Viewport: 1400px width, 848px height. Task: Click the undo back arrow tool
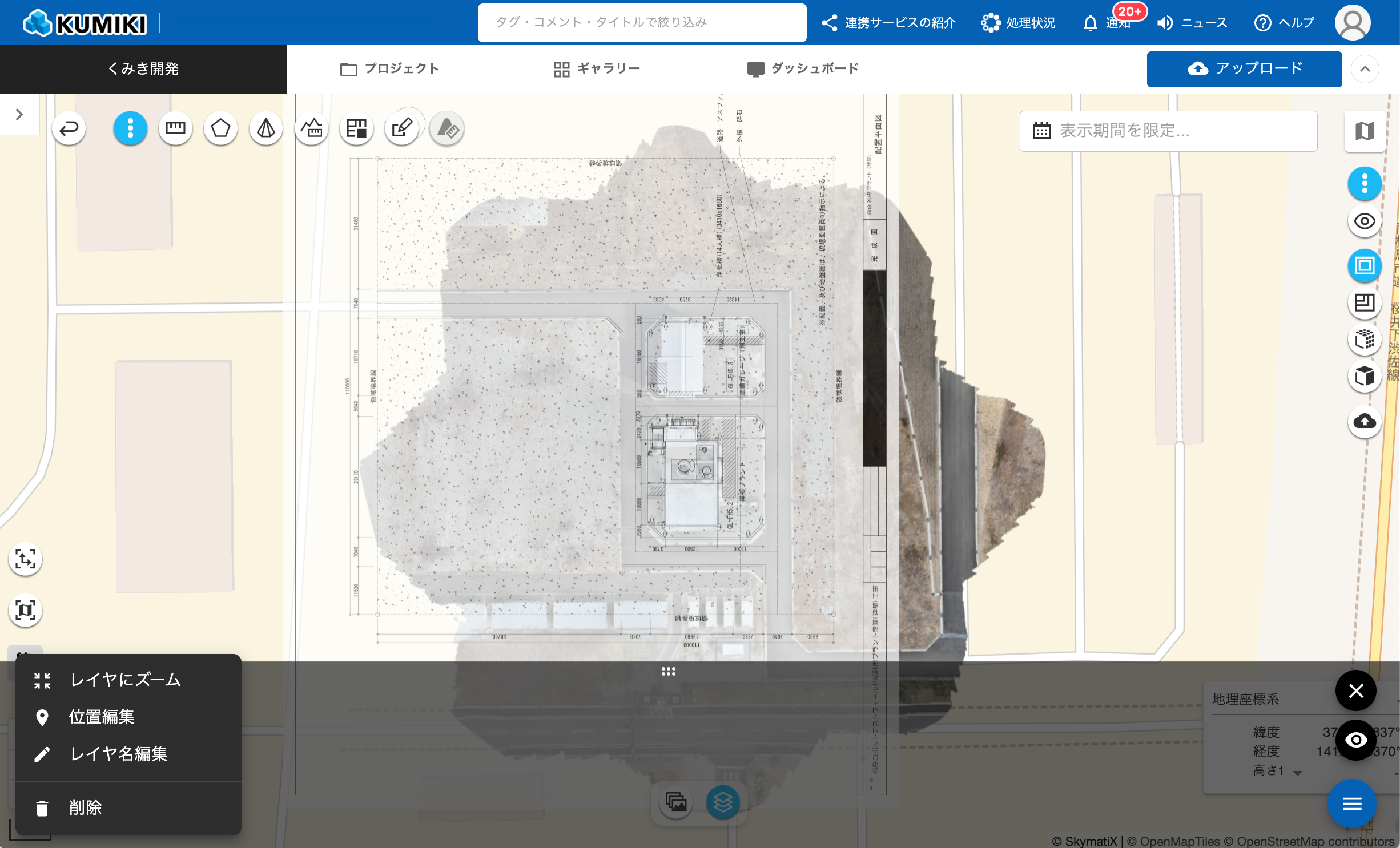tap(69, 128)
